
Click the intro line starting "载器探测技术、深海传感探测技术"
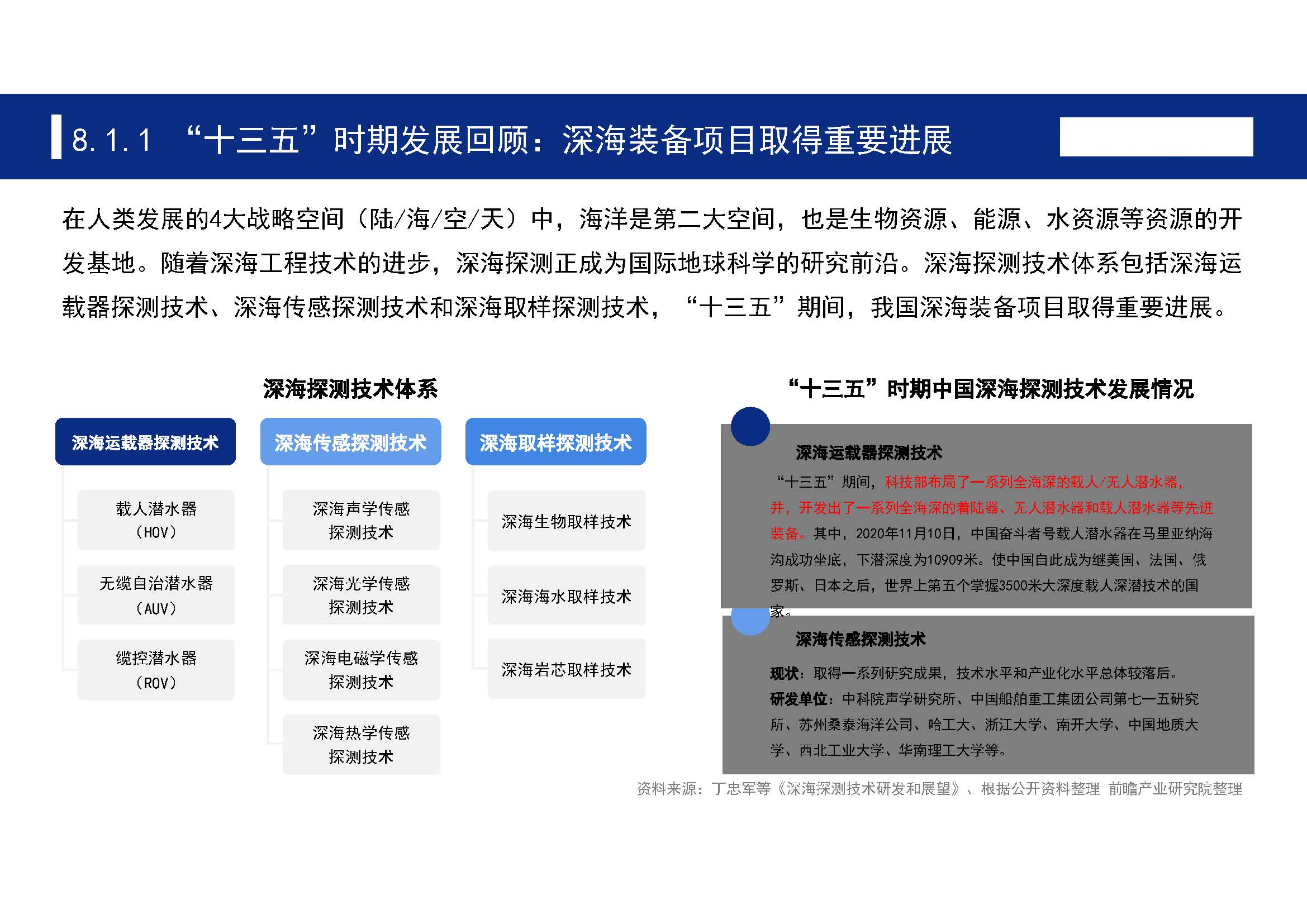coord(644,307)
